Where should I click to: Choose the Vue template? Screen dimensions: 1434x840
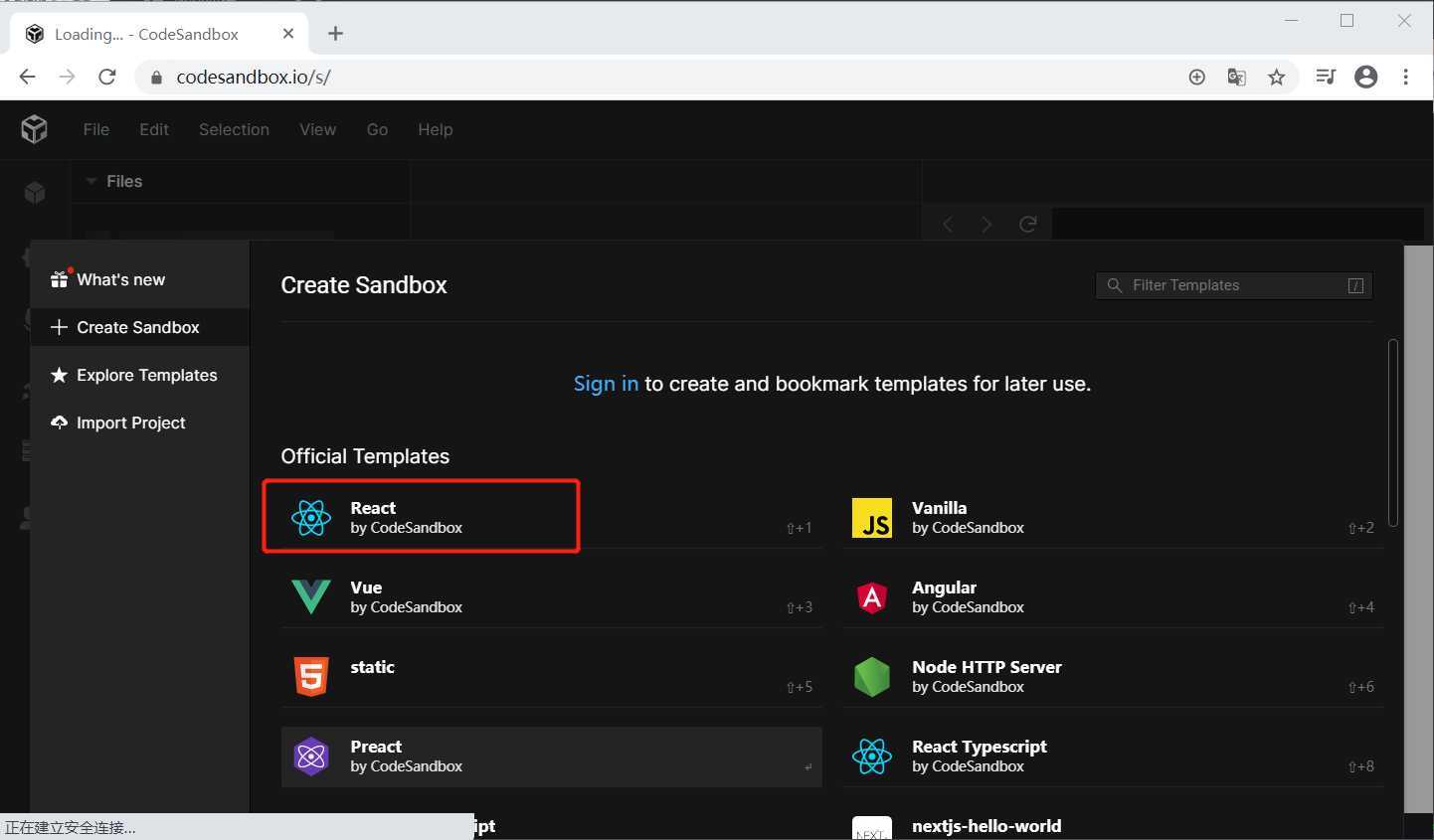pos(552,596)
